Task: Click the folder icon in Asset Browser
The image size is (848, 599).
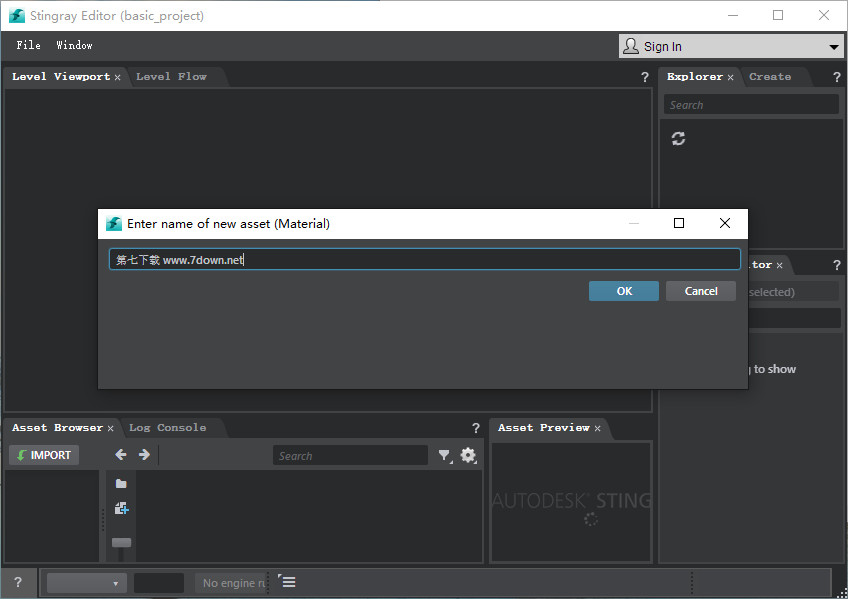Action: 121,483
